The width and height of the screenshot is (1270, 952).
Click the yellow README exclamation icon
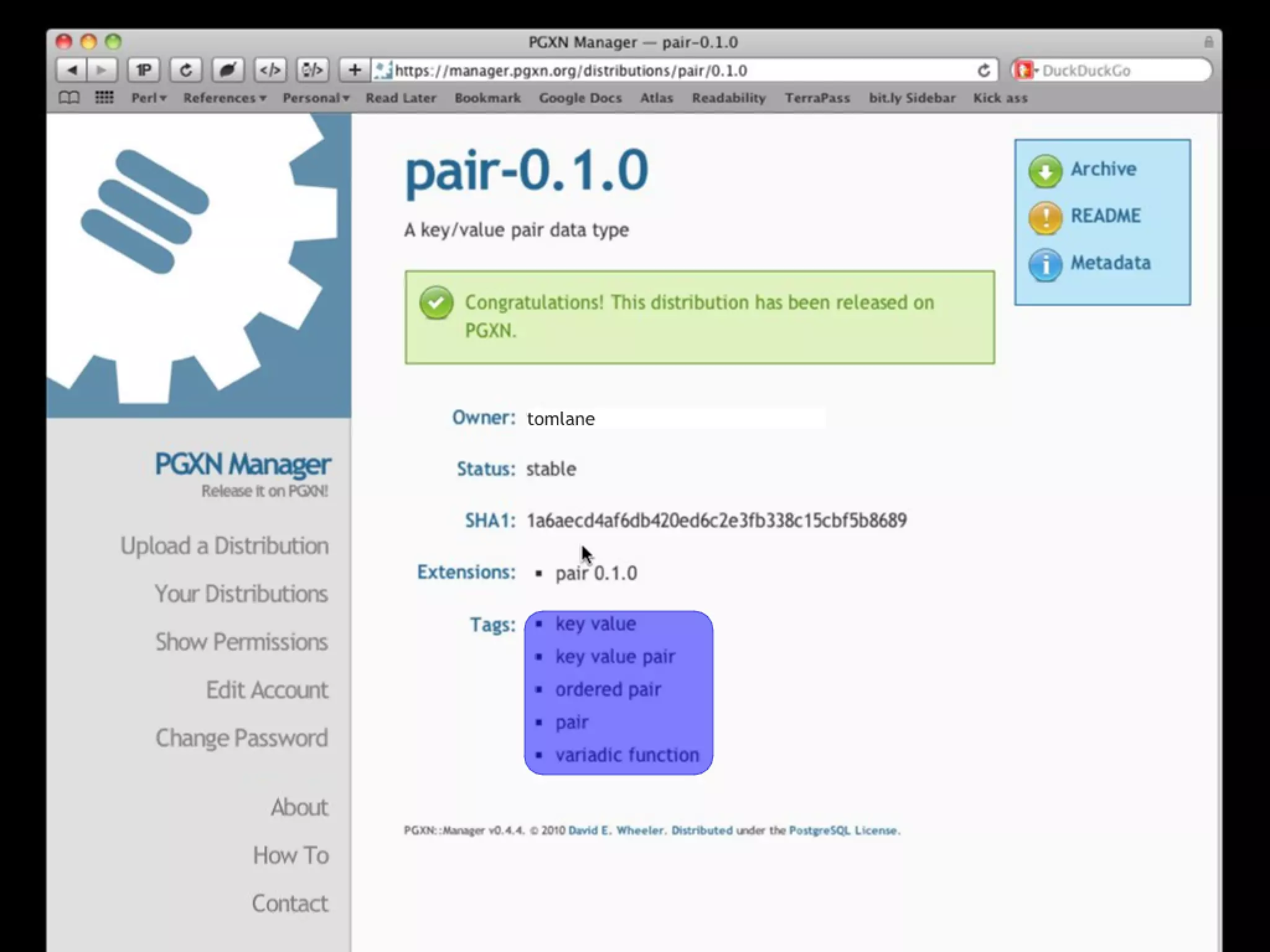point(1046,218)
